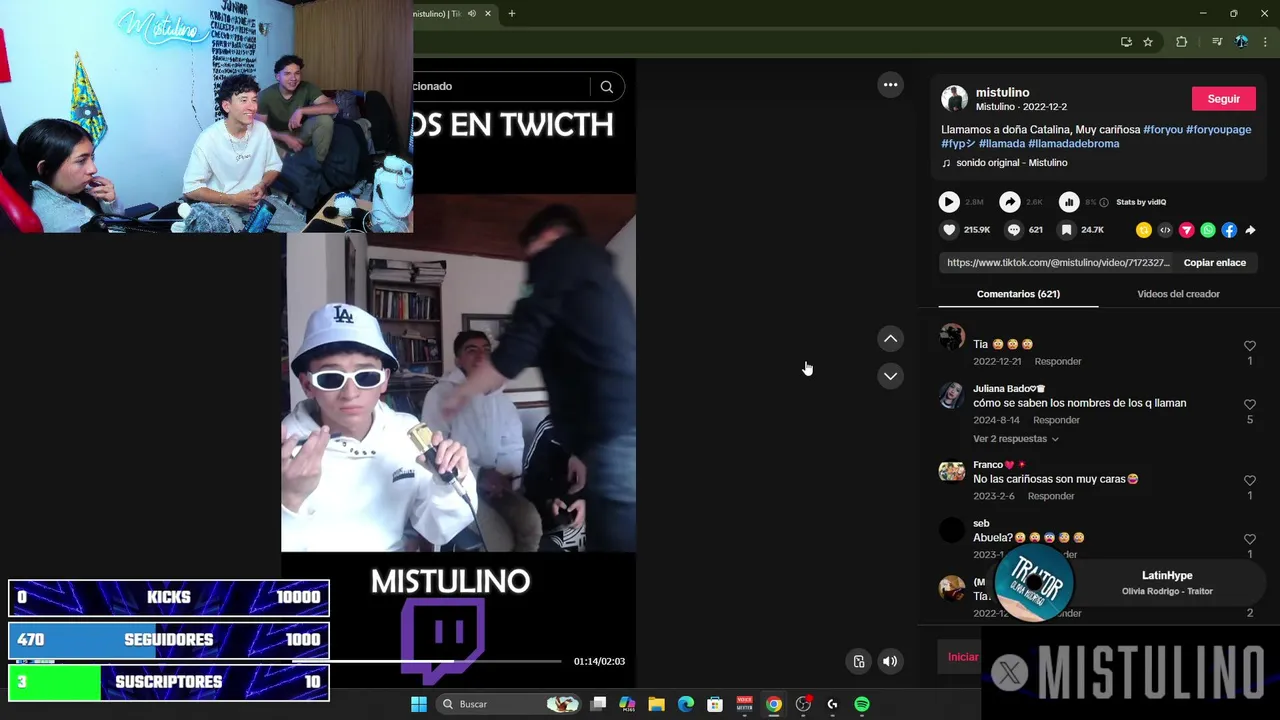Image resolution: width=1280 pixels, height=720 pixels.
Task: Open the Chrome extensions puzzle icon
Action: coord(1181,42)
